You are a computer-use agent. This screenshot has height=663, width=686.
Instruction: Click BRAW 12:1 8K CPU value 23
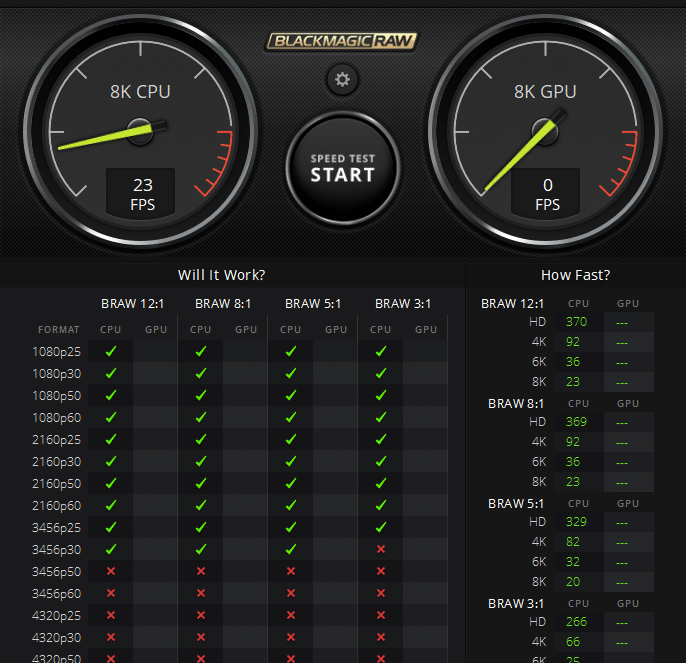coord(573,382)
